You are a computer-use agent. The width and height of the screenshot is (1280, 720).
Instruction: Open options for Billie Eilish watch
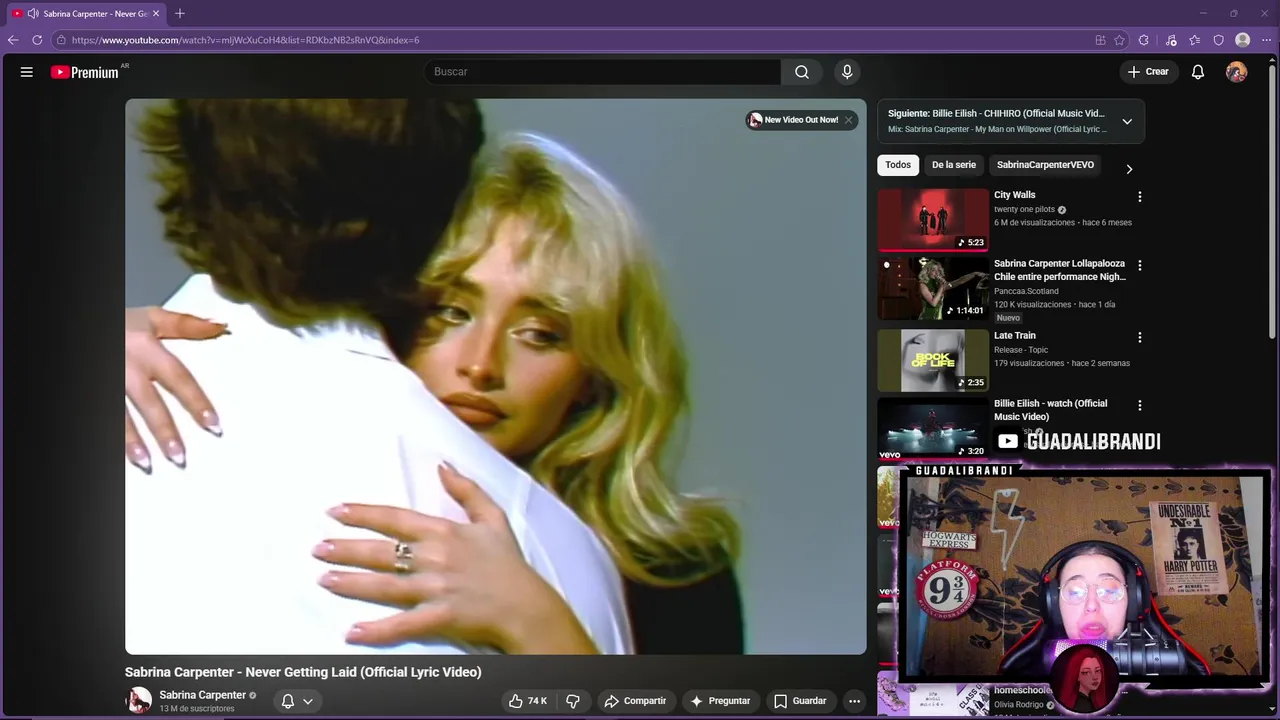click(x=1139, y=405)
